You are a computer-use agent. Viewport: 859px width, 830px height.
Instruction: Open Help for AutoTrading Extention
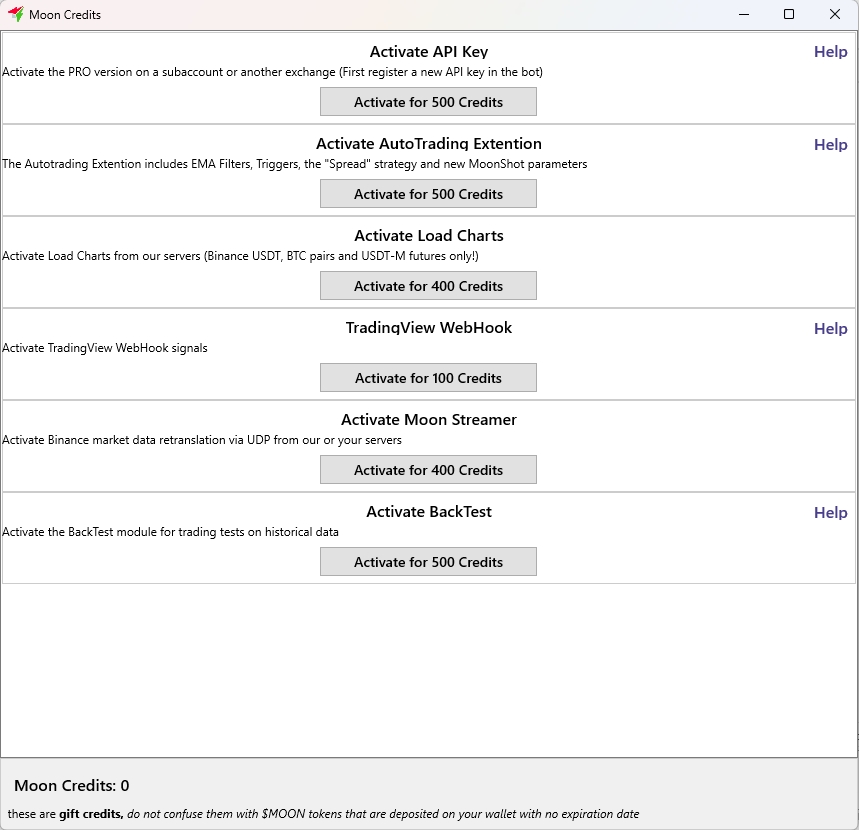tap(830, 144)
